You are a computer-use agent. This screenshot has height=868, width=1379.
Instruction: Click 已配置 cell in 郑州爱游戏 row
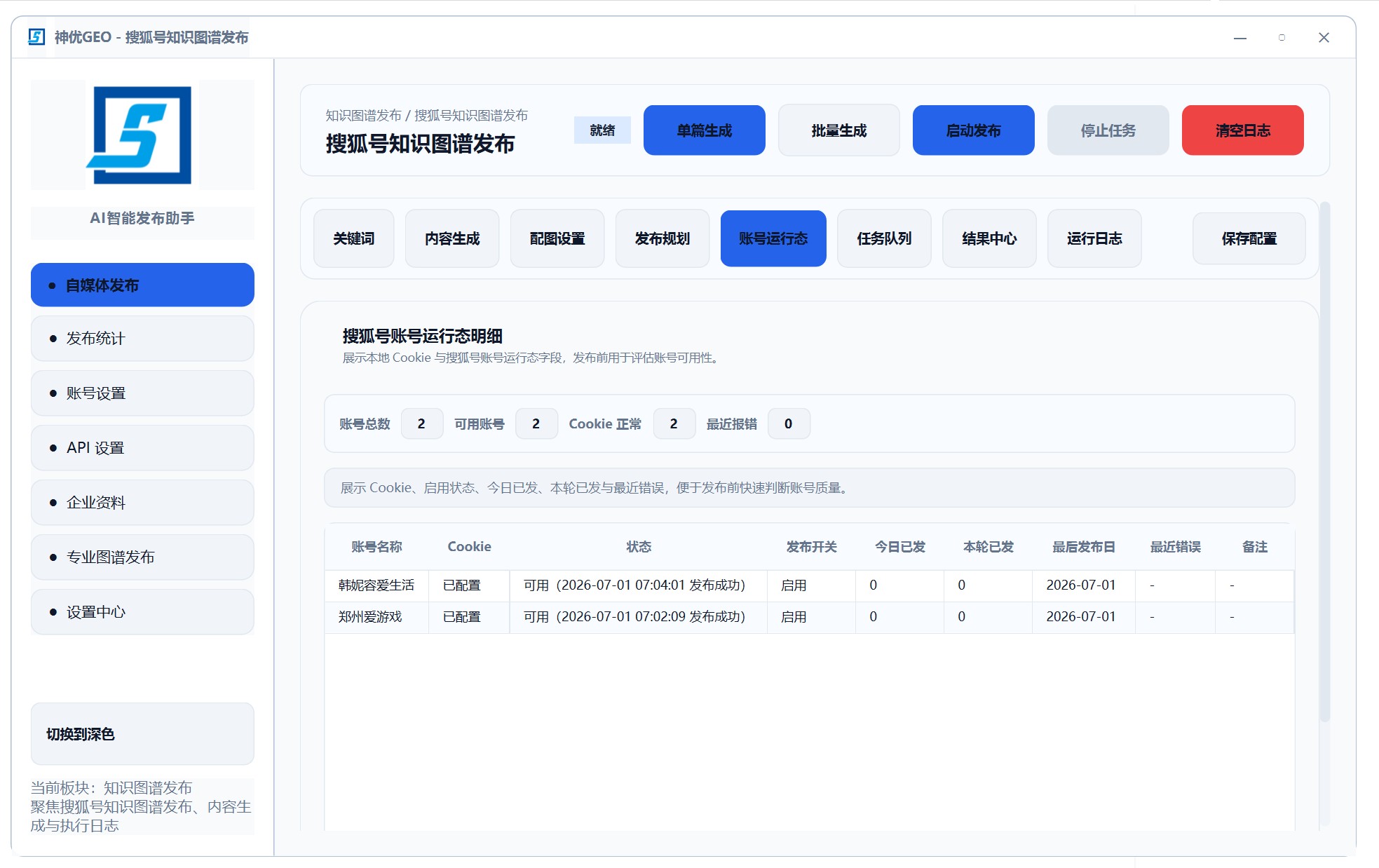click(x=469, y=617)
